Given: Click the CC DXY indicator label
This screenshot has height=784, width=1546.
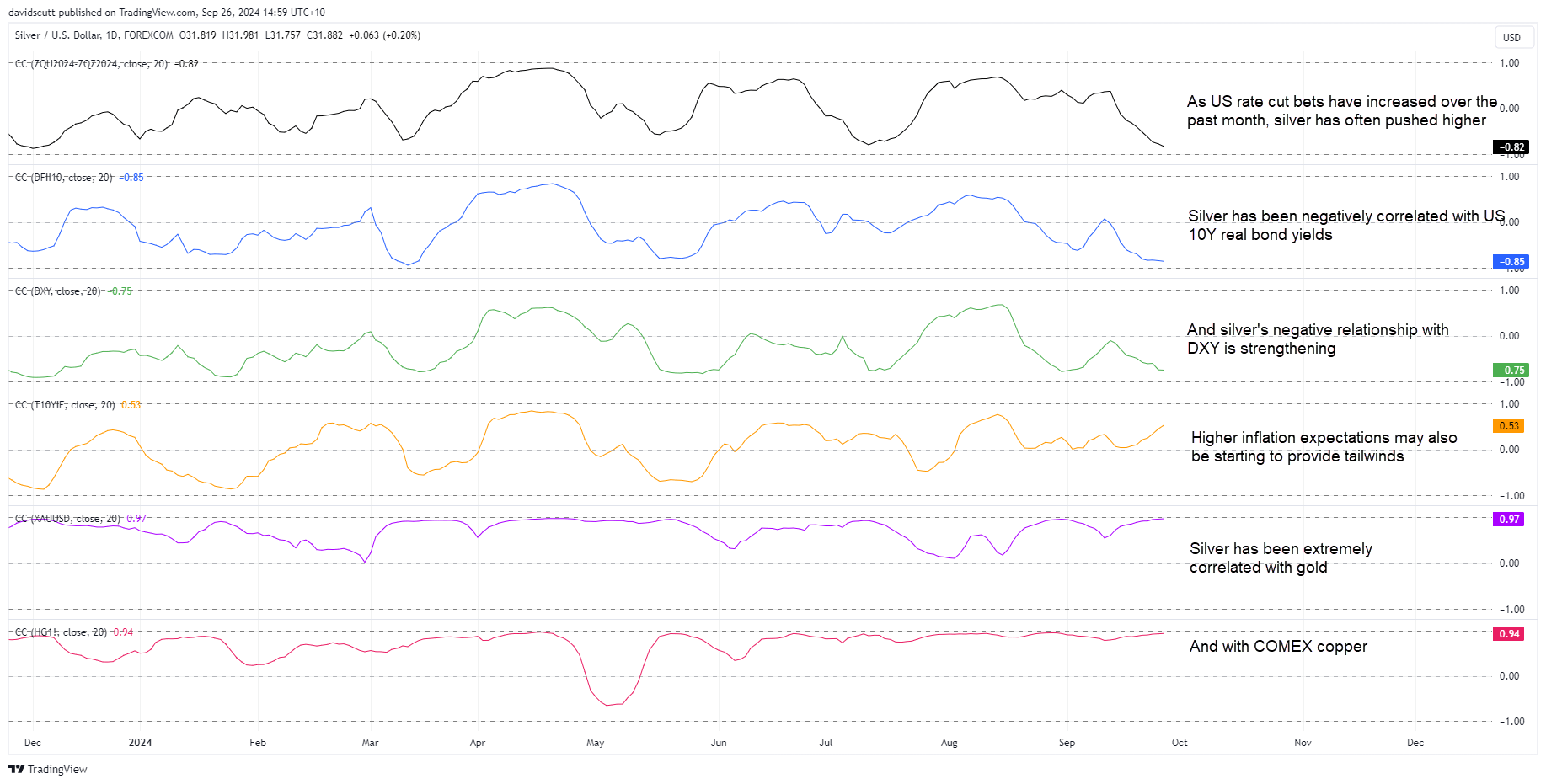Looking at the screenshot, I should click(58, 291).
